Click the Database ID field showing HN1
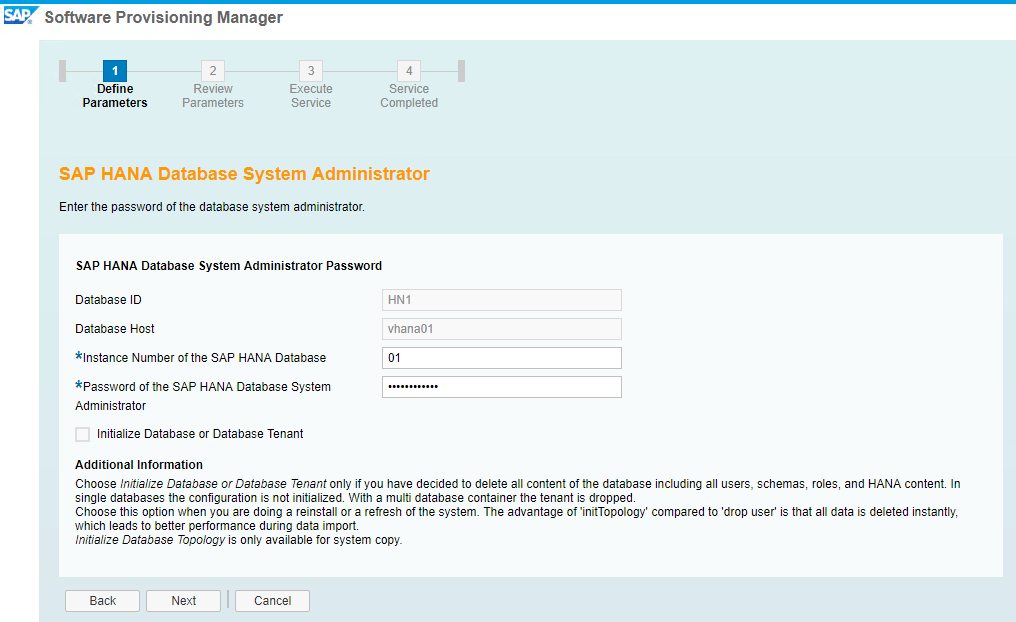This screenshot has height=622, width=1016. [x=502, y=300]
